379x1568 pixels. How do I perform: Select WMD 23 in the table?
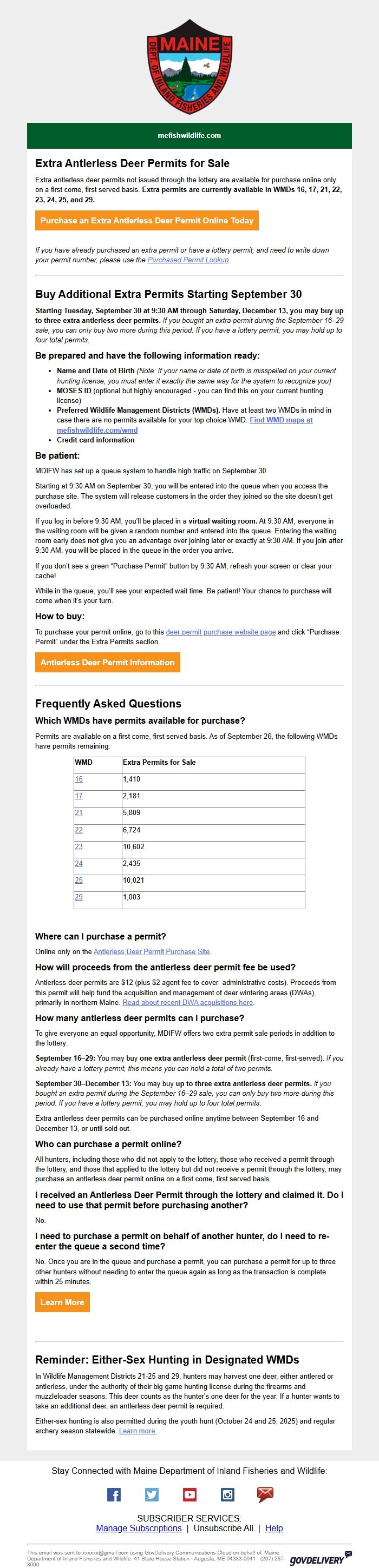point(79,846)
